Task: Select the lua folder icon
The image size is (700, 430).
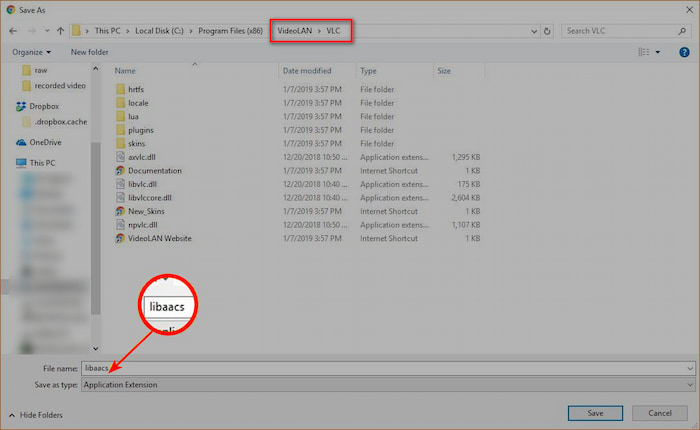Action: point(120,117)
